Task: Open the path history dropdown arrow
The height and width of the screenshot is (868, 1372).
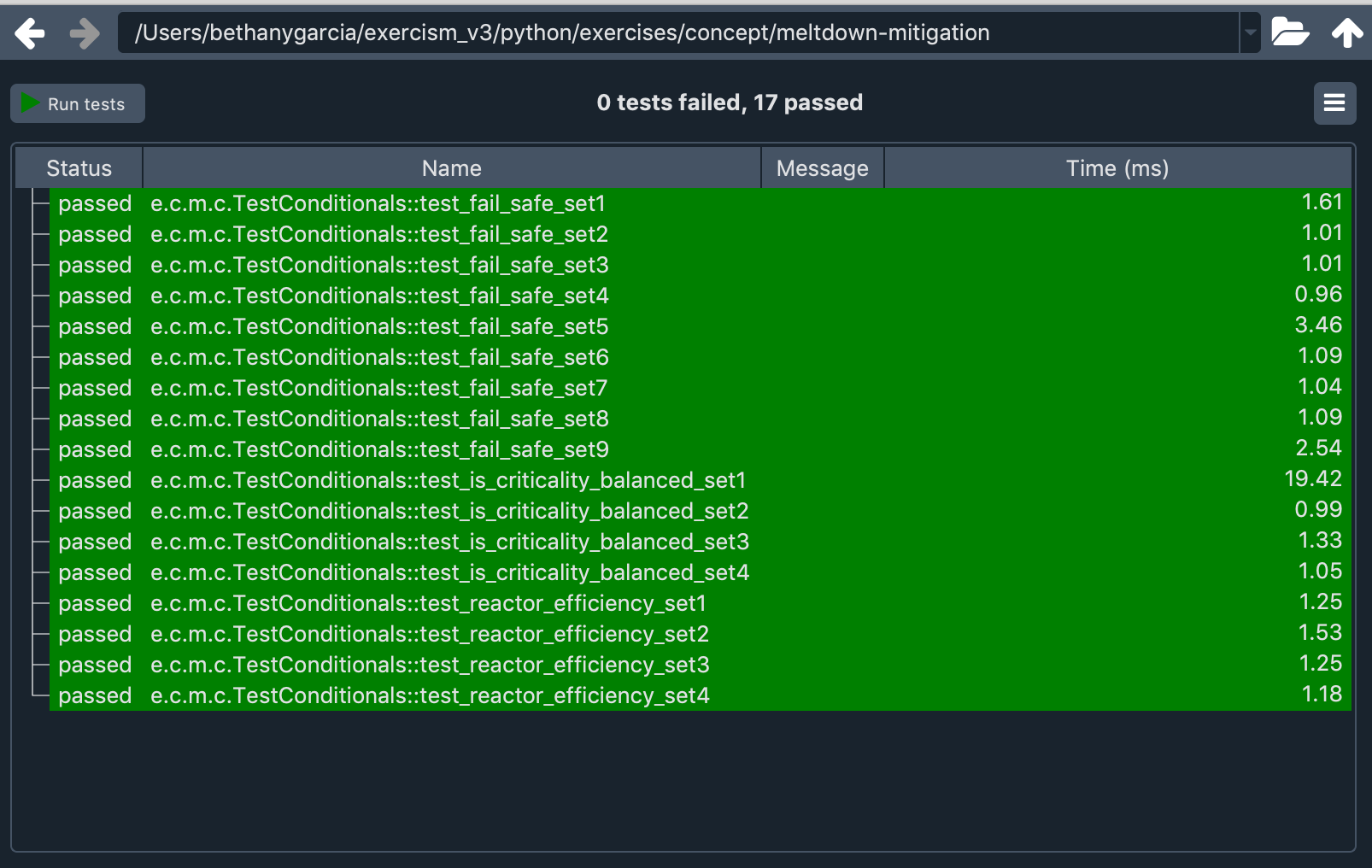Action: point(1251,32)
